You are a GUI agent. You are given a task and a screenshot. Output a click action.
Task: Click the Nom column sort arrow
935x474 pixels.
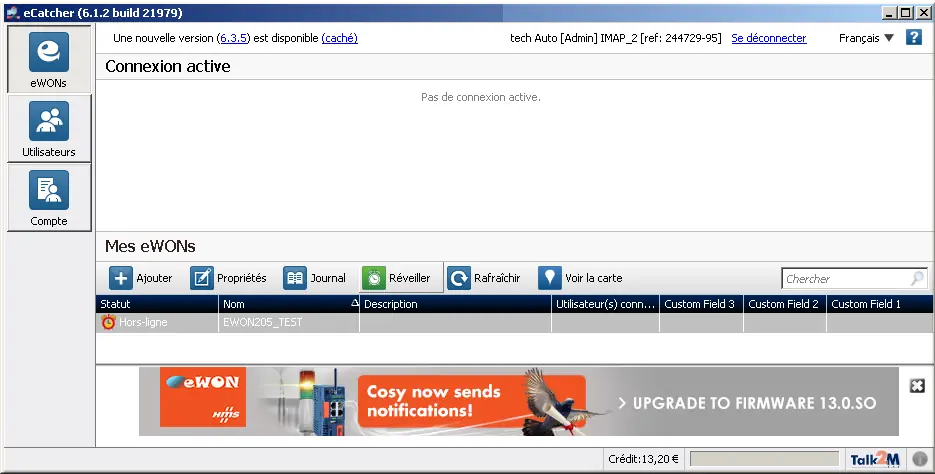pyautogui.click(x=354, y=303)
